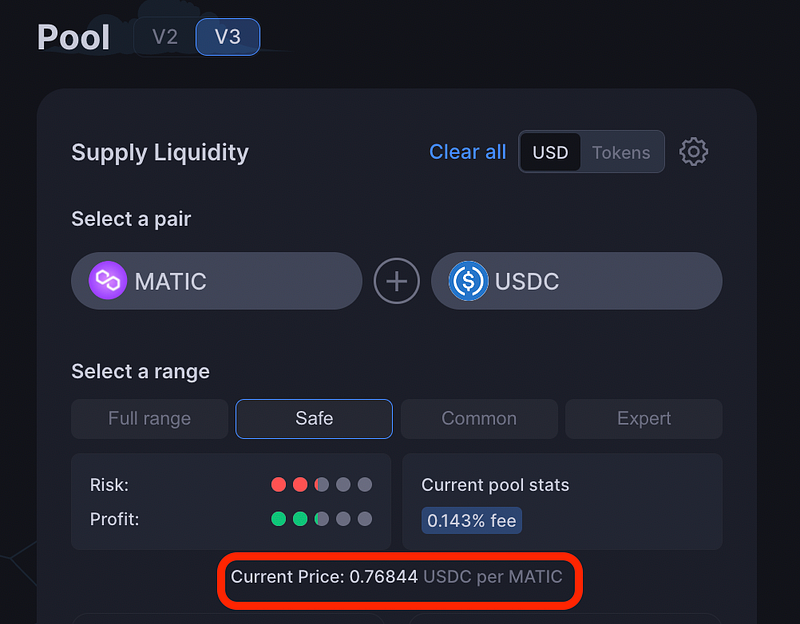
Task: Click the first red Risk dot
Action: point(279,484)
